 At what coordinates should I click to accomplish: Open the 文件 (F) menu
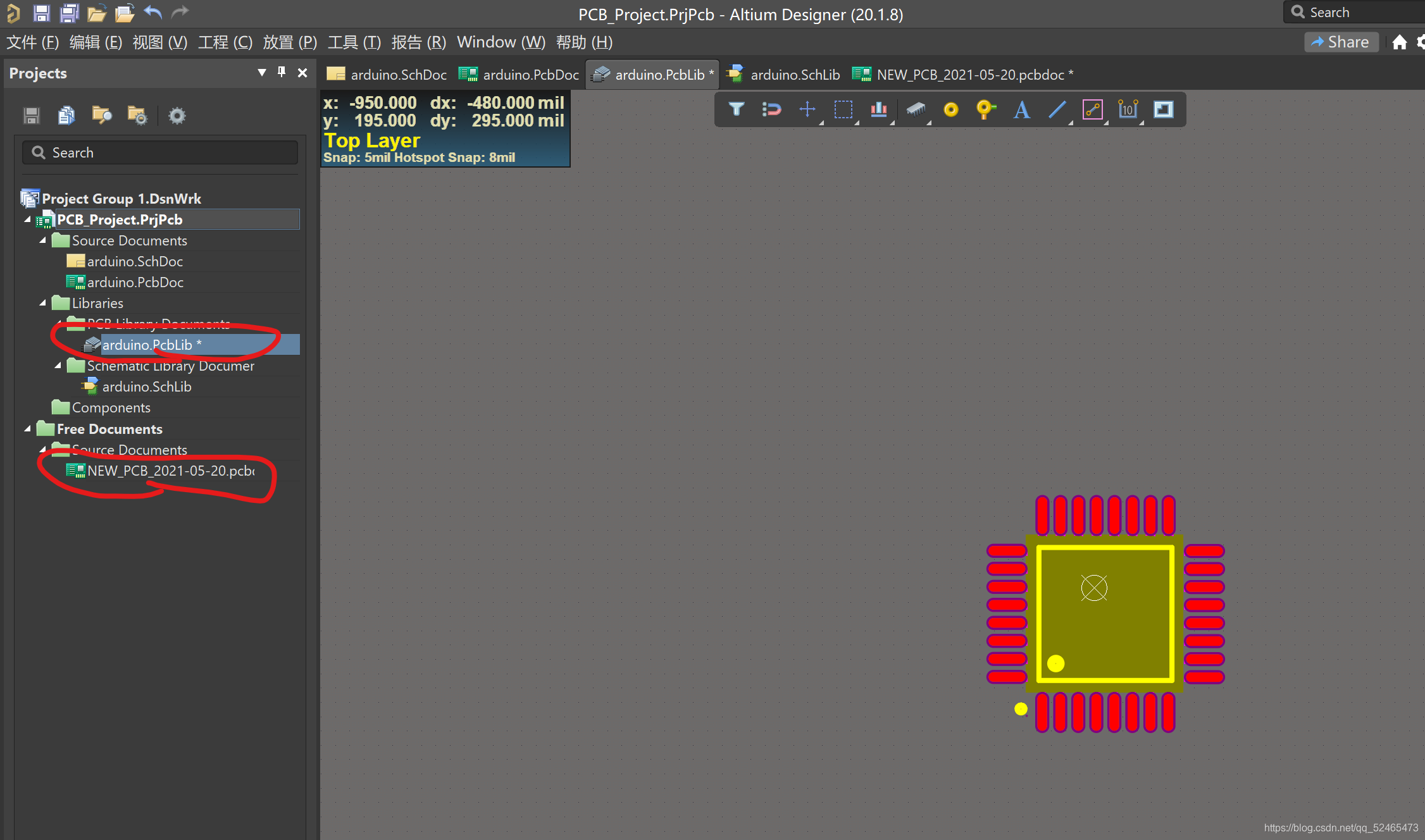pyautogui.click(x=32, y=42)
